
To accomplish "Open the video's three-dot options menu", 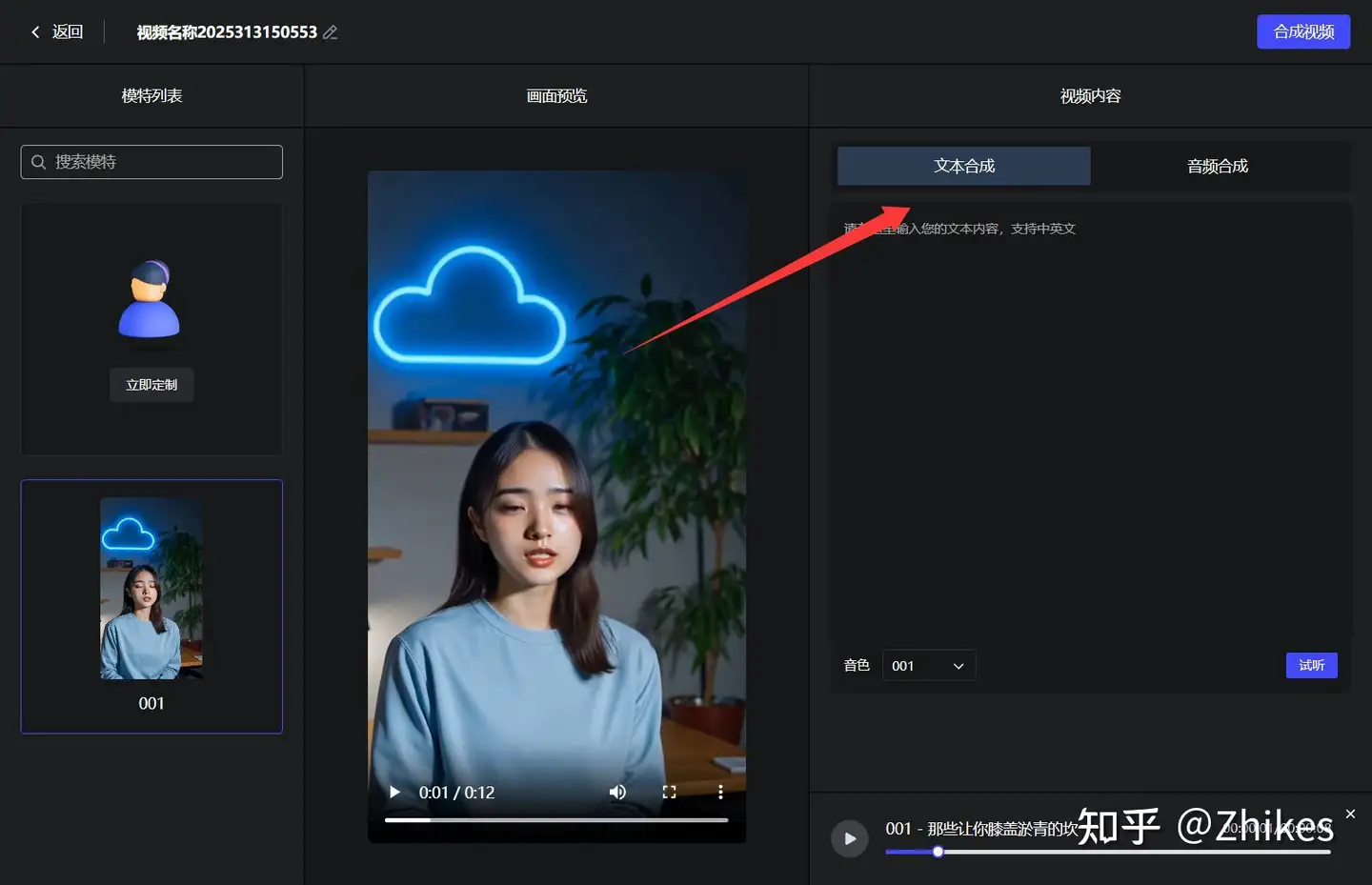I will point(720,792).
